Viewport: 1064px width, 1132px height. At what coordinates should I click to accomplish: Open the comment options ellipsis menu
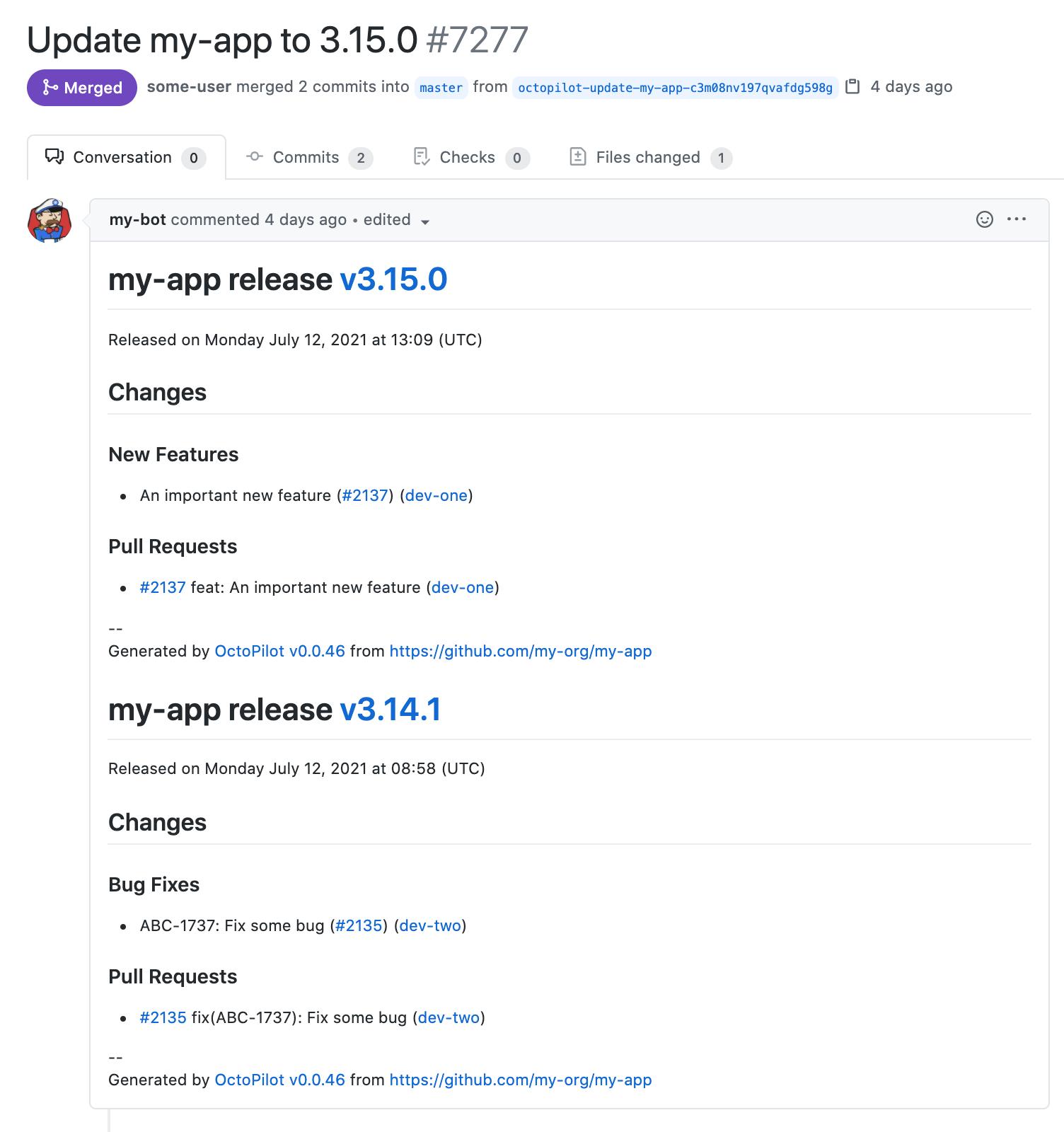point(1016,219)
